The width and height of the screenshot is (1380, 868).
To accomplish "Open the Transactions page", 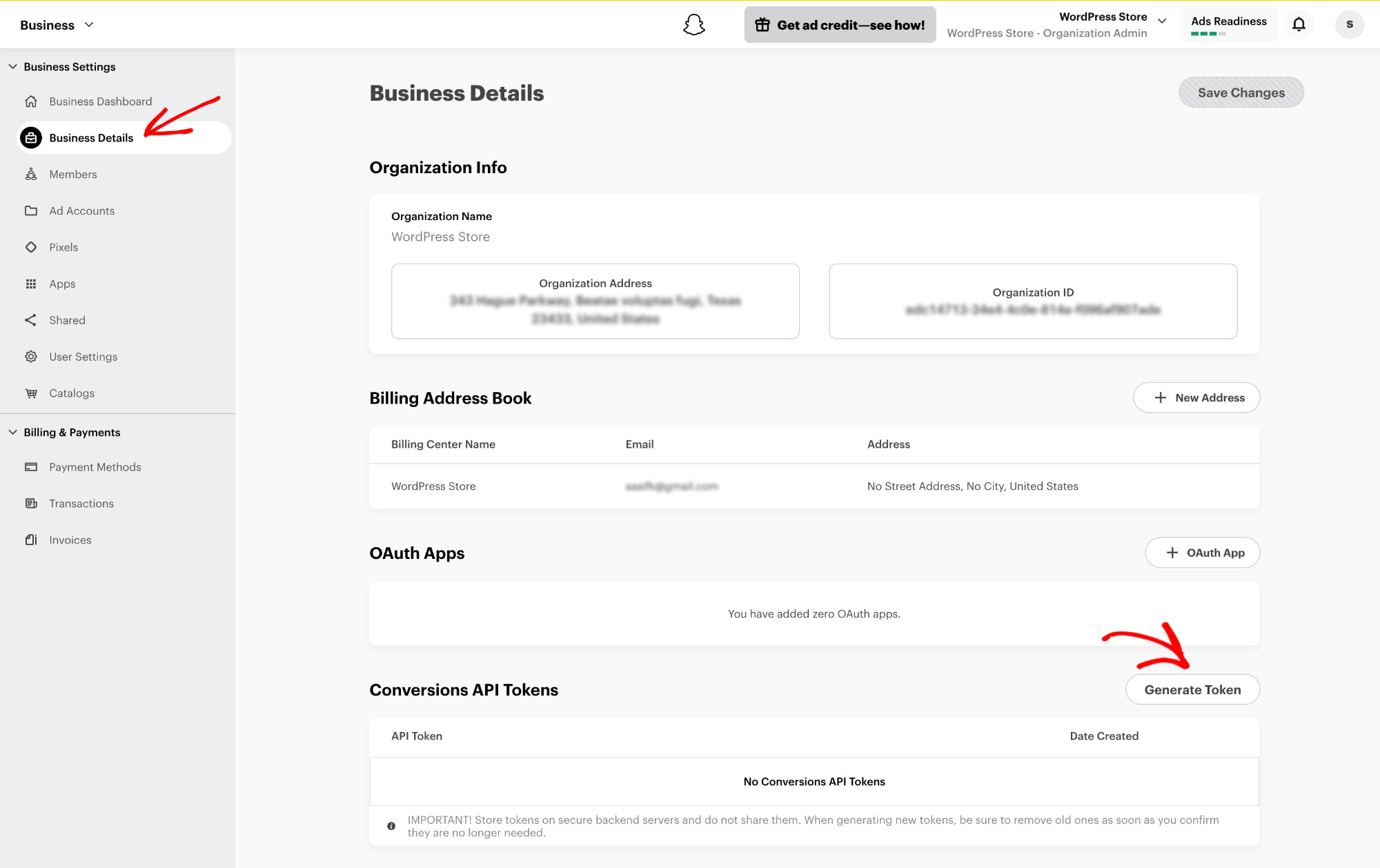I will [x=81, y=504].
